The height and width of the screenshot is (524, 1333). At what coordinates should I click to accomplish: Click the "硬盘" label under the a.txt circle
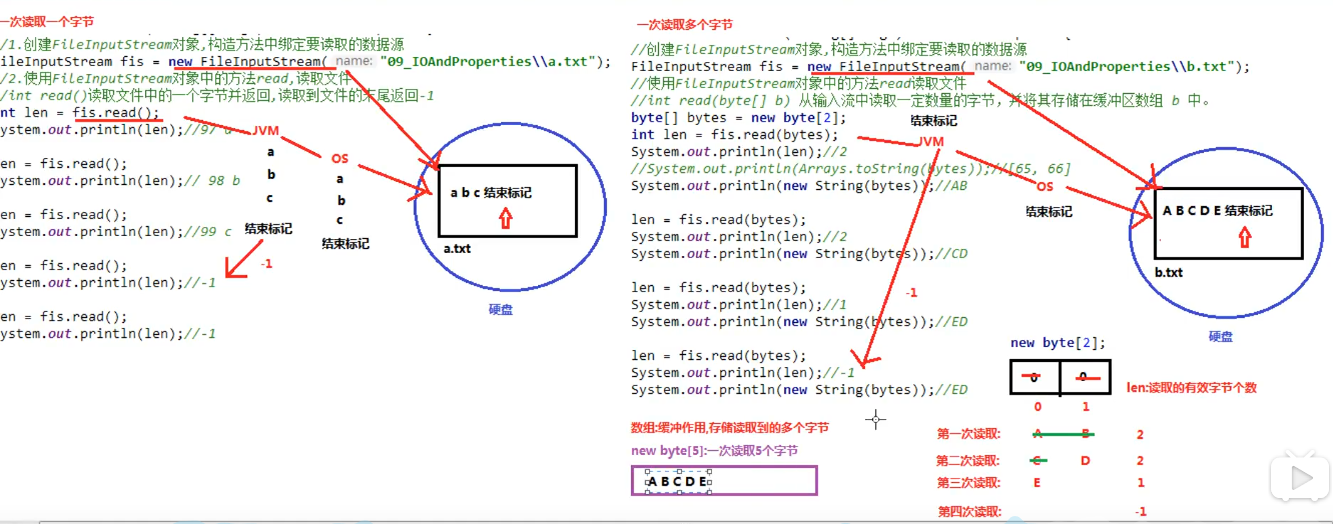pyautogui.click(x=500, y=310)
